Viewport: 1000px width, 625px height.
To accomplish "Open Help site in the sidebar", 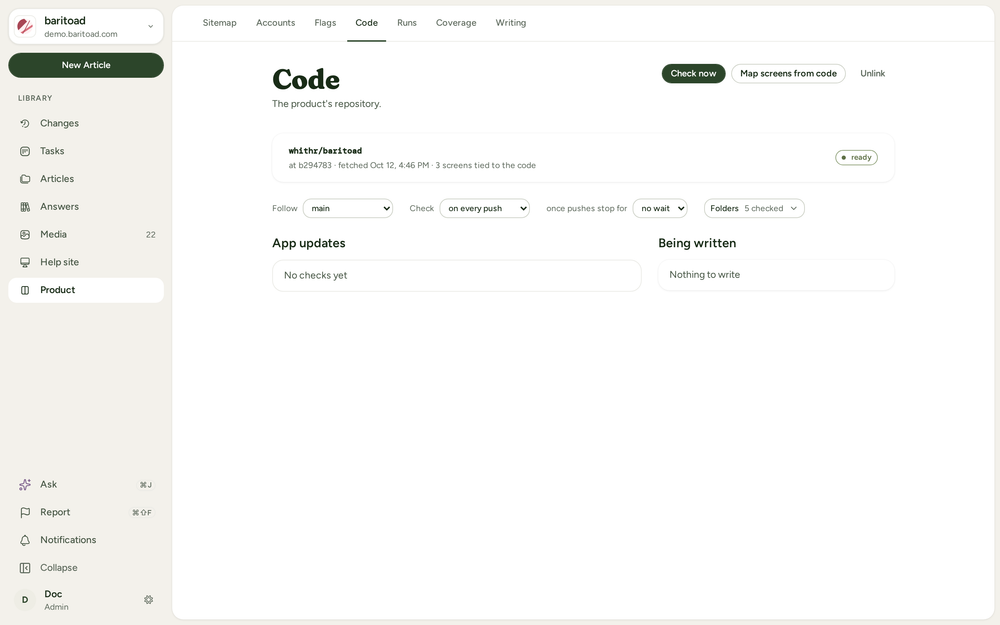I will tap(86, 262).
